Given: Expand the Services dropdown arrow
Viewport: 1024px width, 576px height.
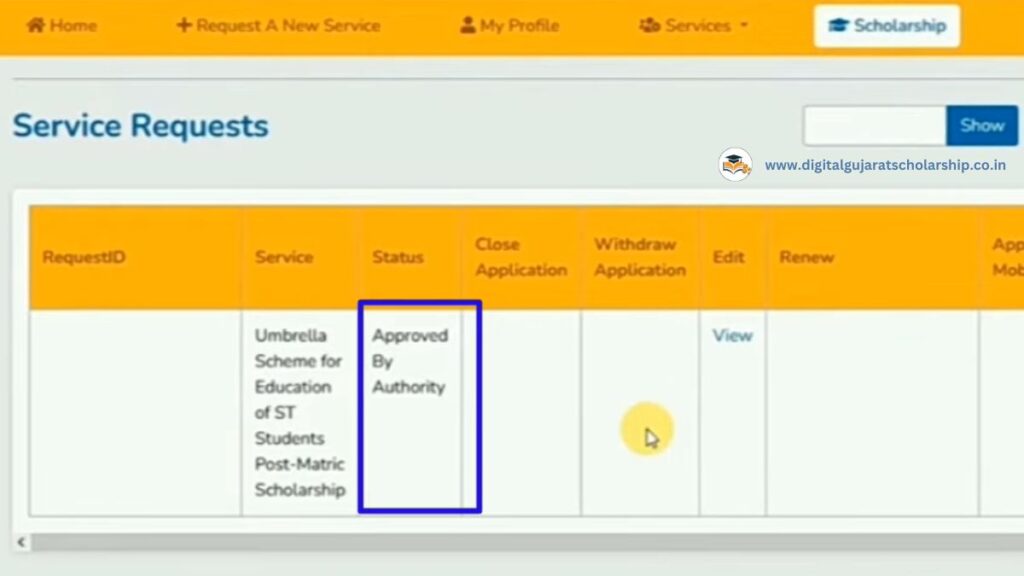Looking at the screenshot, I should (744, 26).
